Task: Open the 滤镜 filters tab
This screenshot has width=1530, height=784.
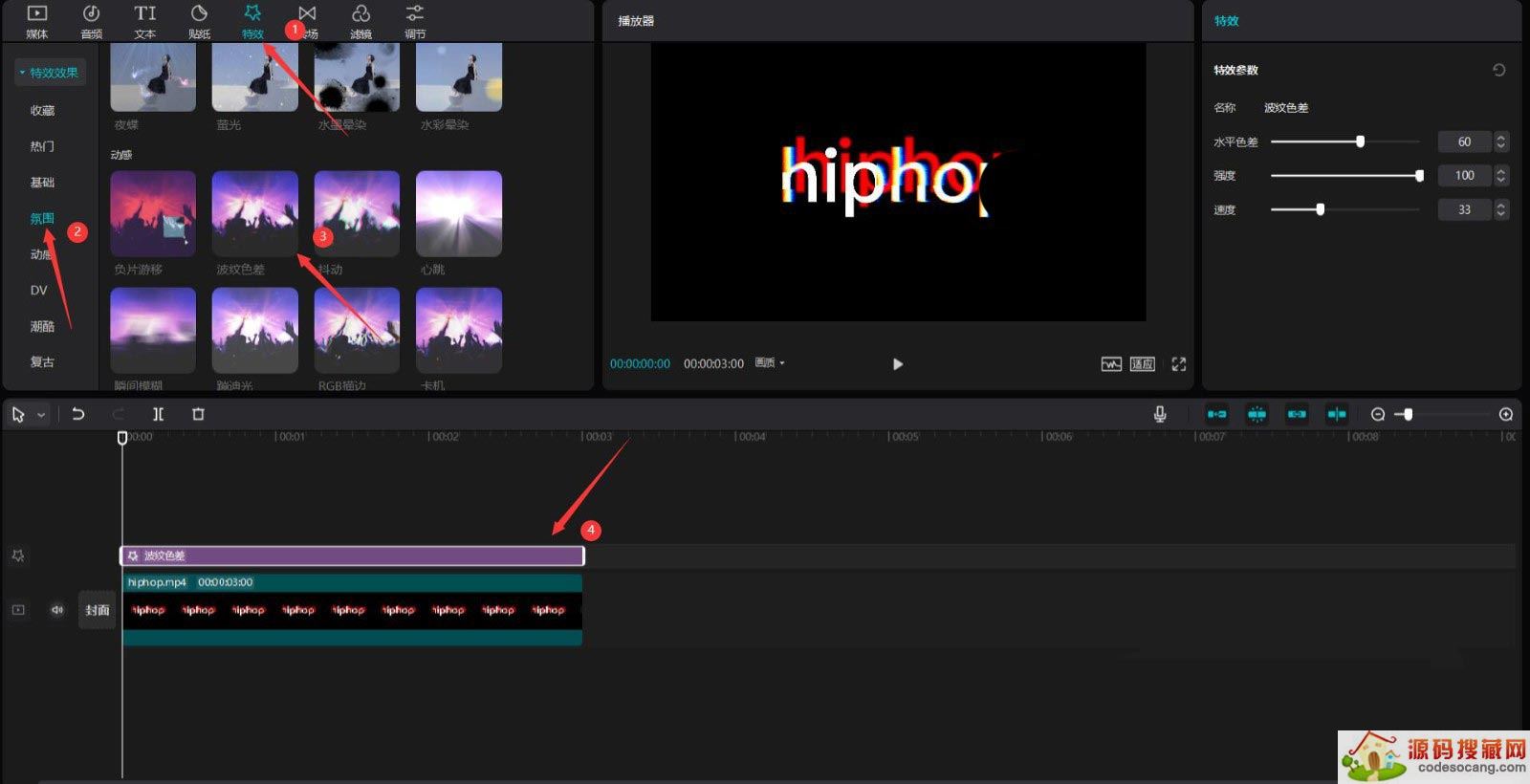Action: point(361,22)
